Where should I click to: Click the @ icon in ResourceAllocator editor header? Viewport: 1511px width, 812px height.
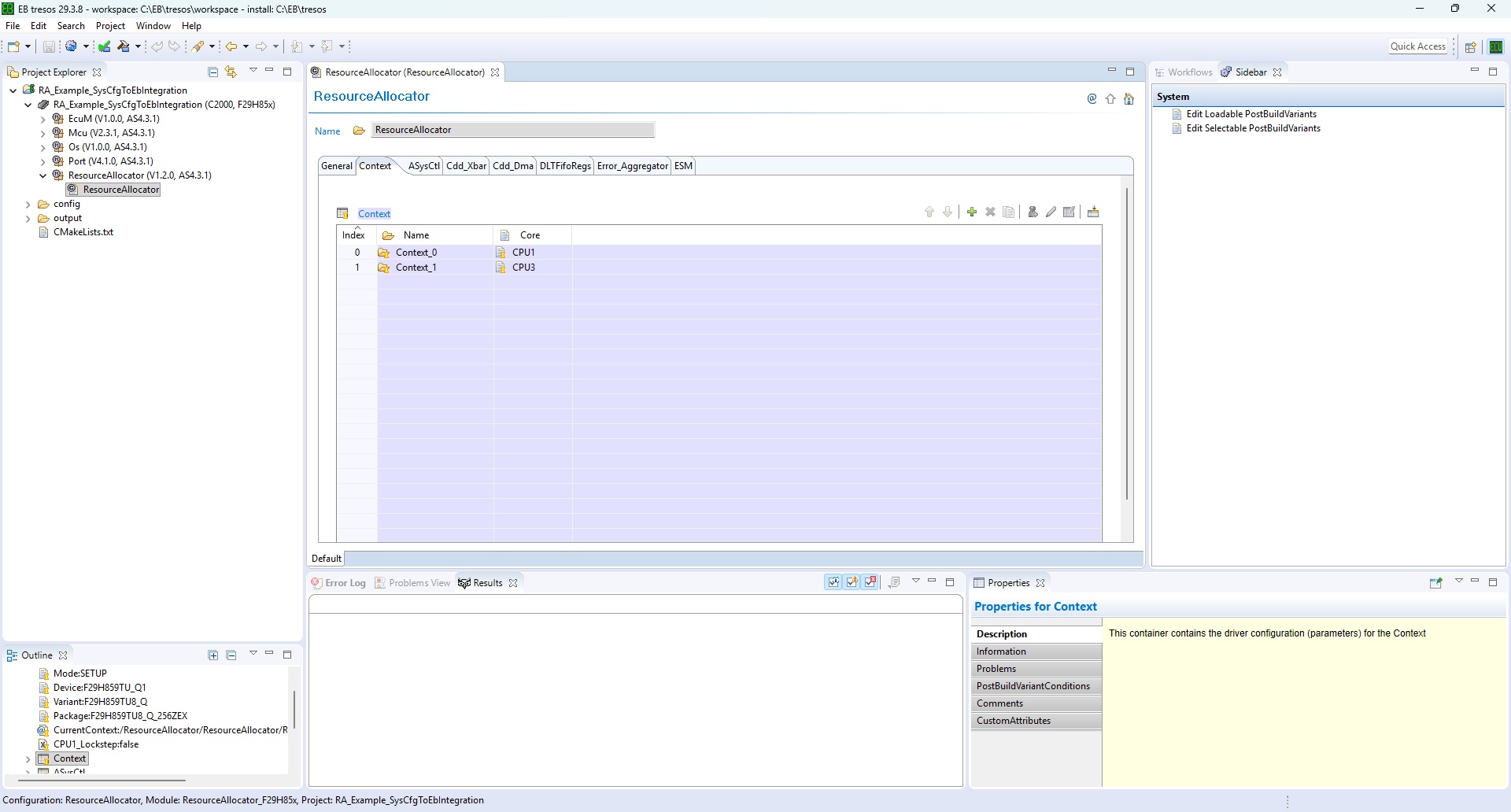point(1092,99)
